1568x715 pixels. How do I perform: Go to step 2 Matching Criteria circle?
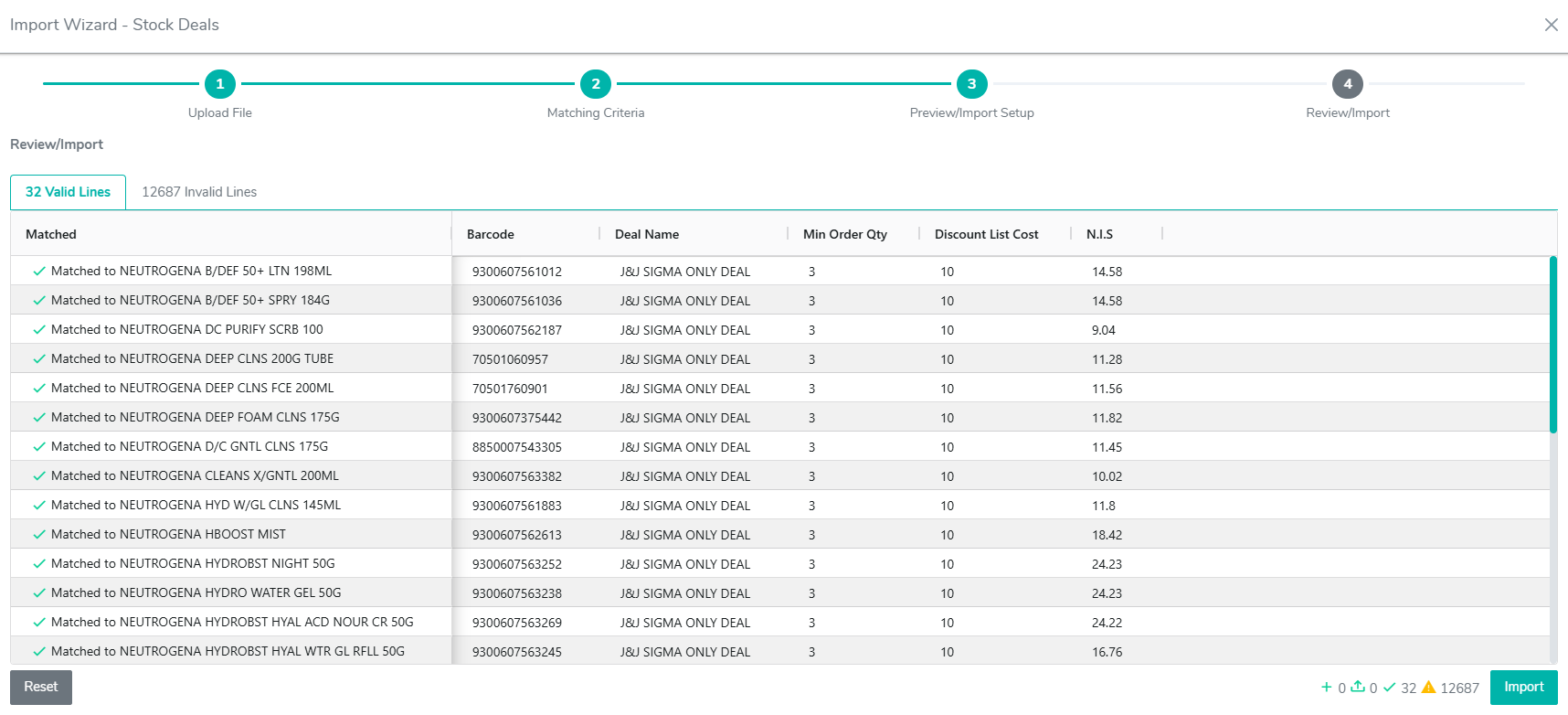pyautogui.click(x=596, y=84)
